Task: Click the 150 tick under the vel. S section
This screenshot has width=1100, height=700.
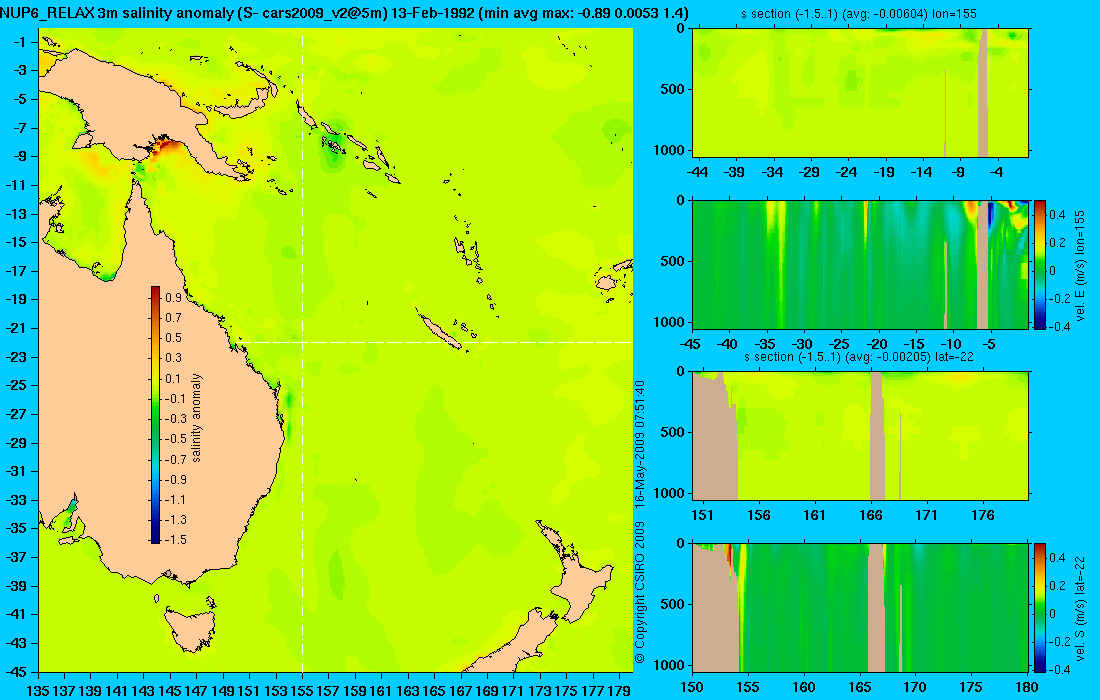Action: coord(692,687)
